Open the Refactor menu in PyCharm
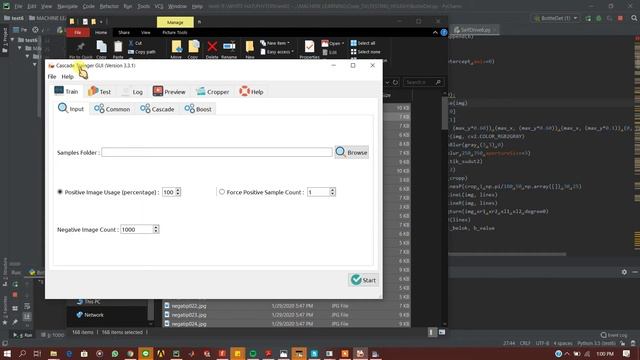Viewport: 640px width, 360px height. tap(109, 7)
